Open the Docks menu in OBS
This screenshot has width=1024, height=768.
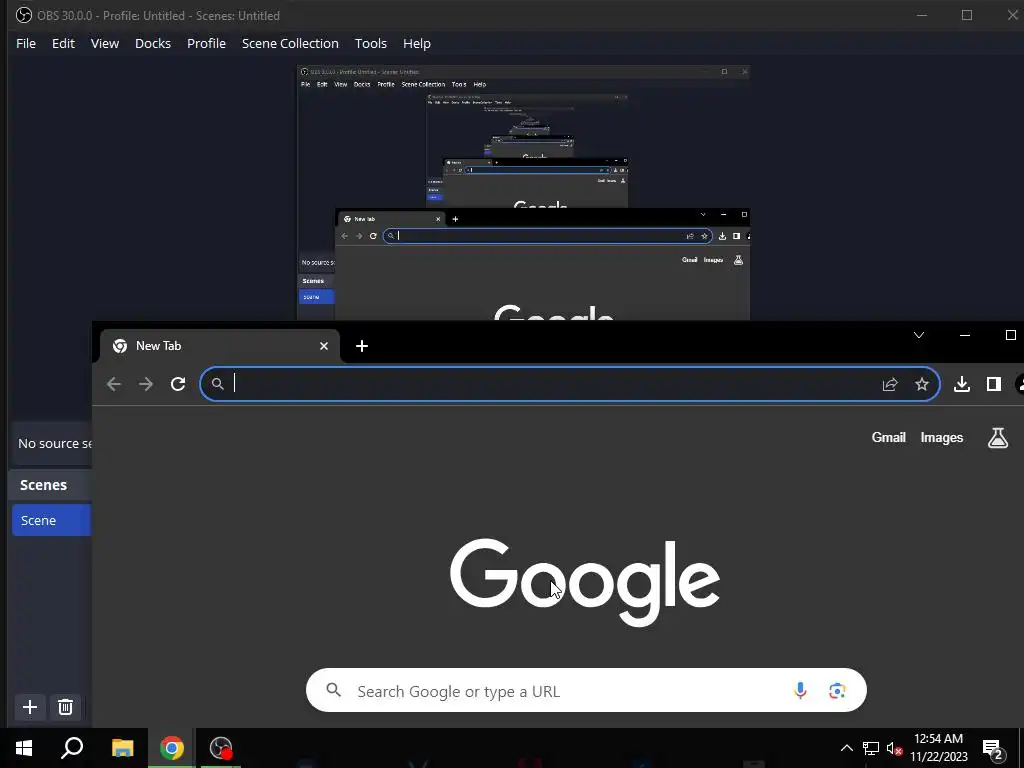point(153,43)
